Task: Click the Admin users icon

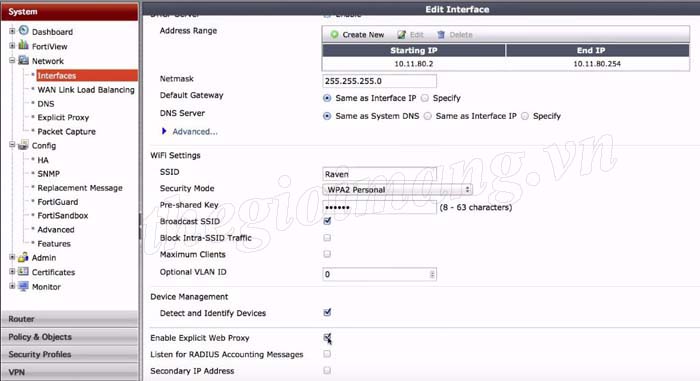Action: coord(23,257)
